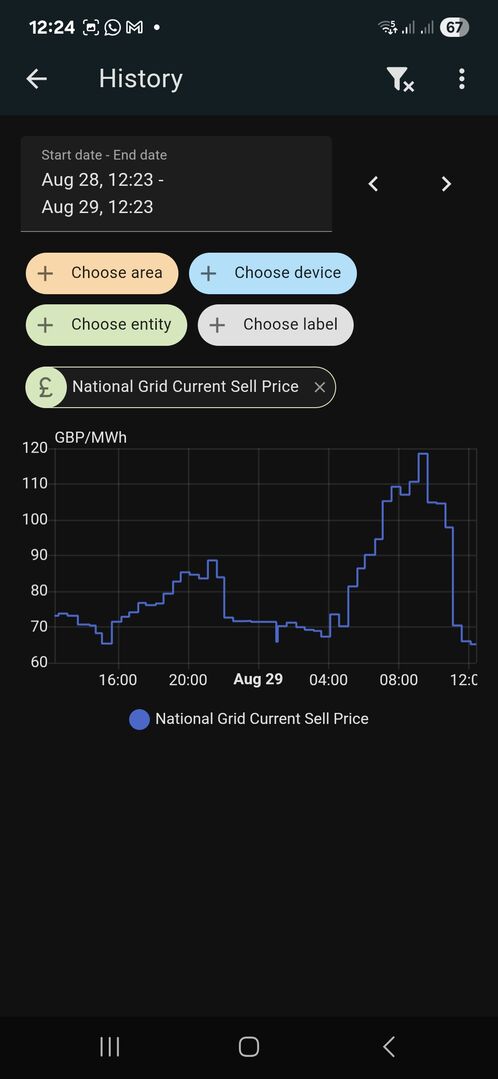This screenshot has height=1079, width=498.
Task: Tap the Aug 29 marker on time axis
Action: pyautogui.click(x=258, y=680)
